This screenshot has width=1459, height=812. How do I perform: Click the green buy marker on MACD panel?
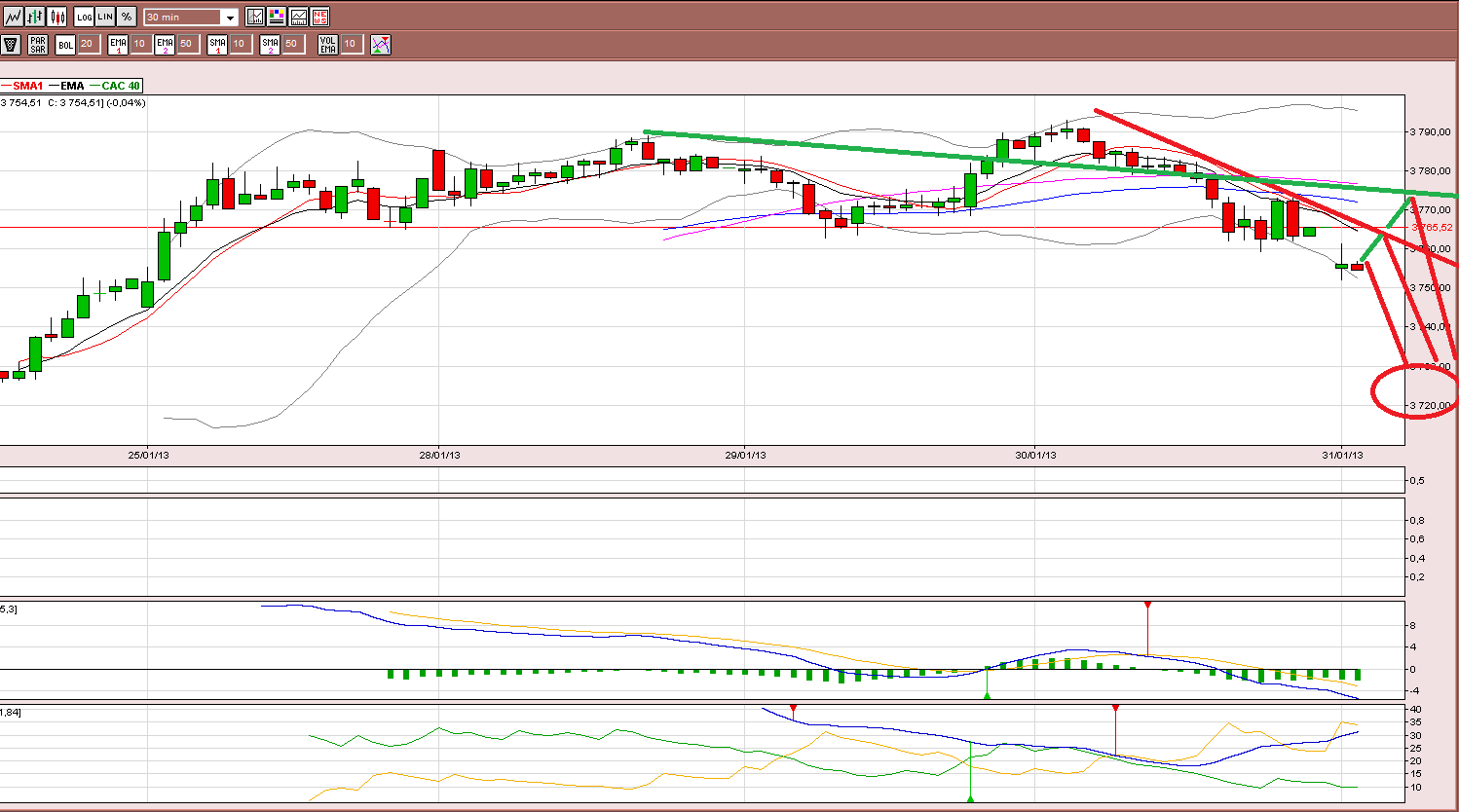(x=987, y=695)
